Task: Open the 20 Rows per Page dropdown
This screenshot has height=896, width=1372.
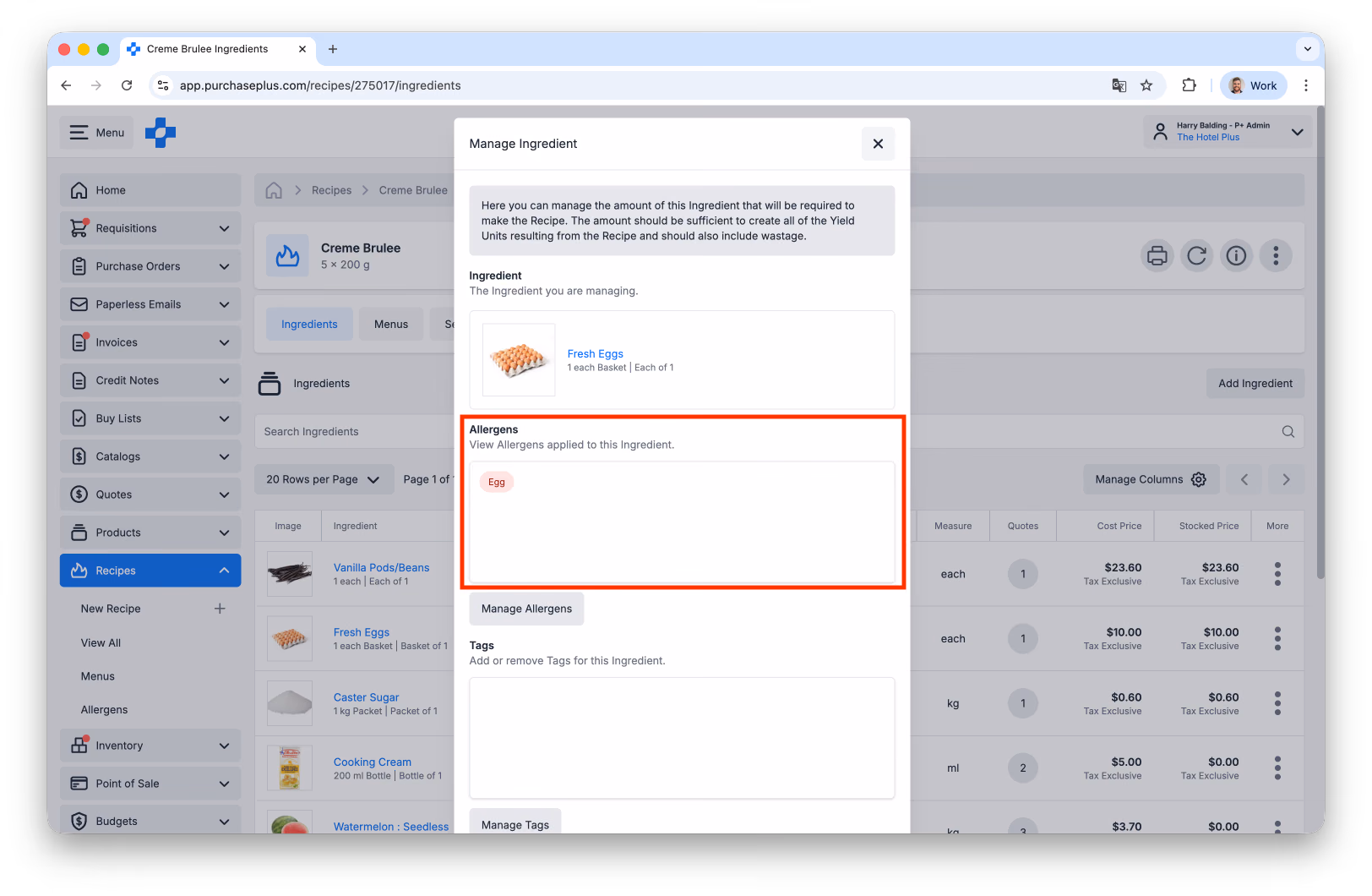Action: click(324, 479)
